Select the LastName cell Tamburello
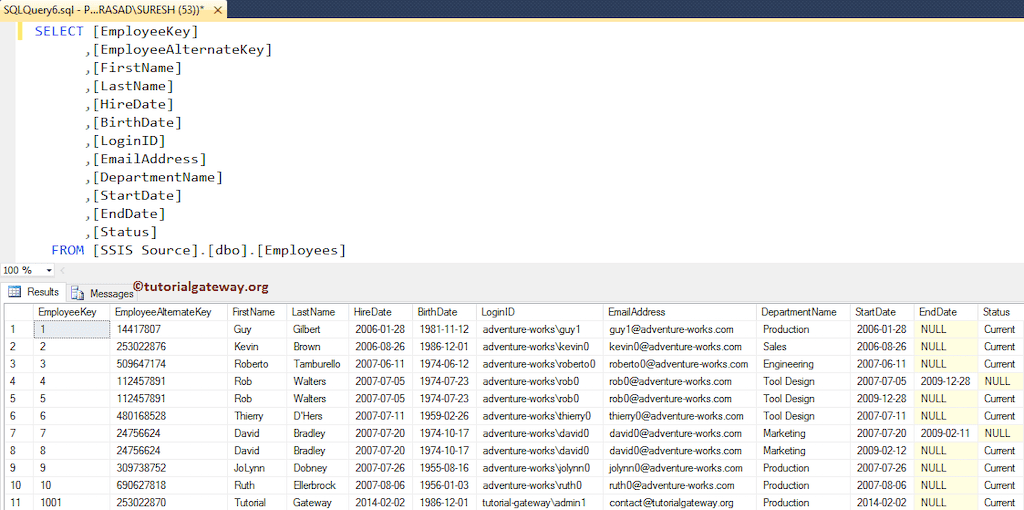Image resolution: width=1024 pixels, height=510 pixels. coord(317,364)
